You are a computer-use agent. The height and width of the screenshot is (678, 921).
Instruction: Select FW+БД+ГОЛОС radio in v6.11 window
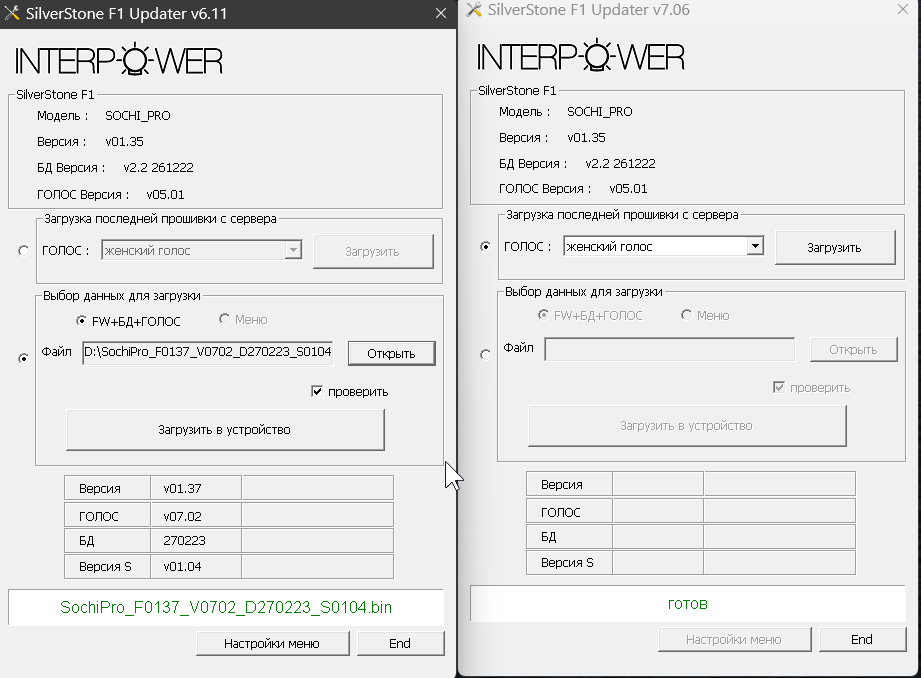click(82, 320)
